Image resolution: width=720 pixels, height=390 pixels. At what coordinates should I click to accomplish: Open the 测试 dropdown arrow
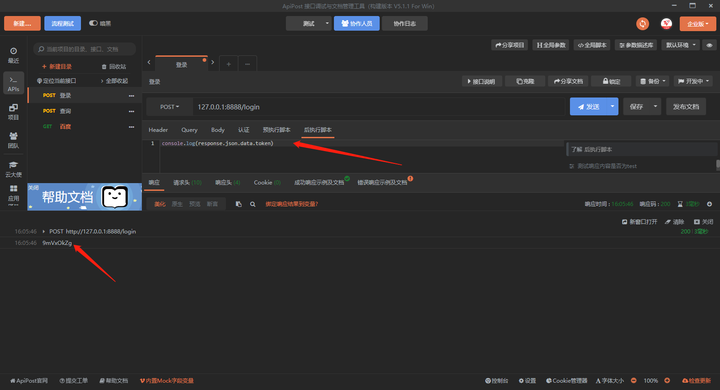[x=327, y=23]
